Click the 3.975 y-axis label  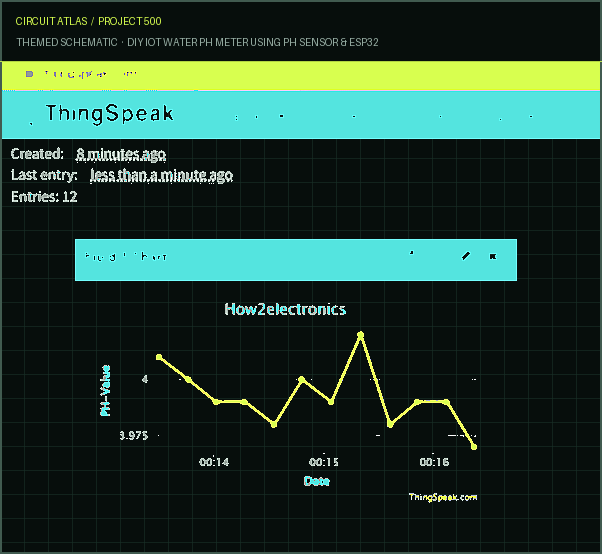click(134, 436)
